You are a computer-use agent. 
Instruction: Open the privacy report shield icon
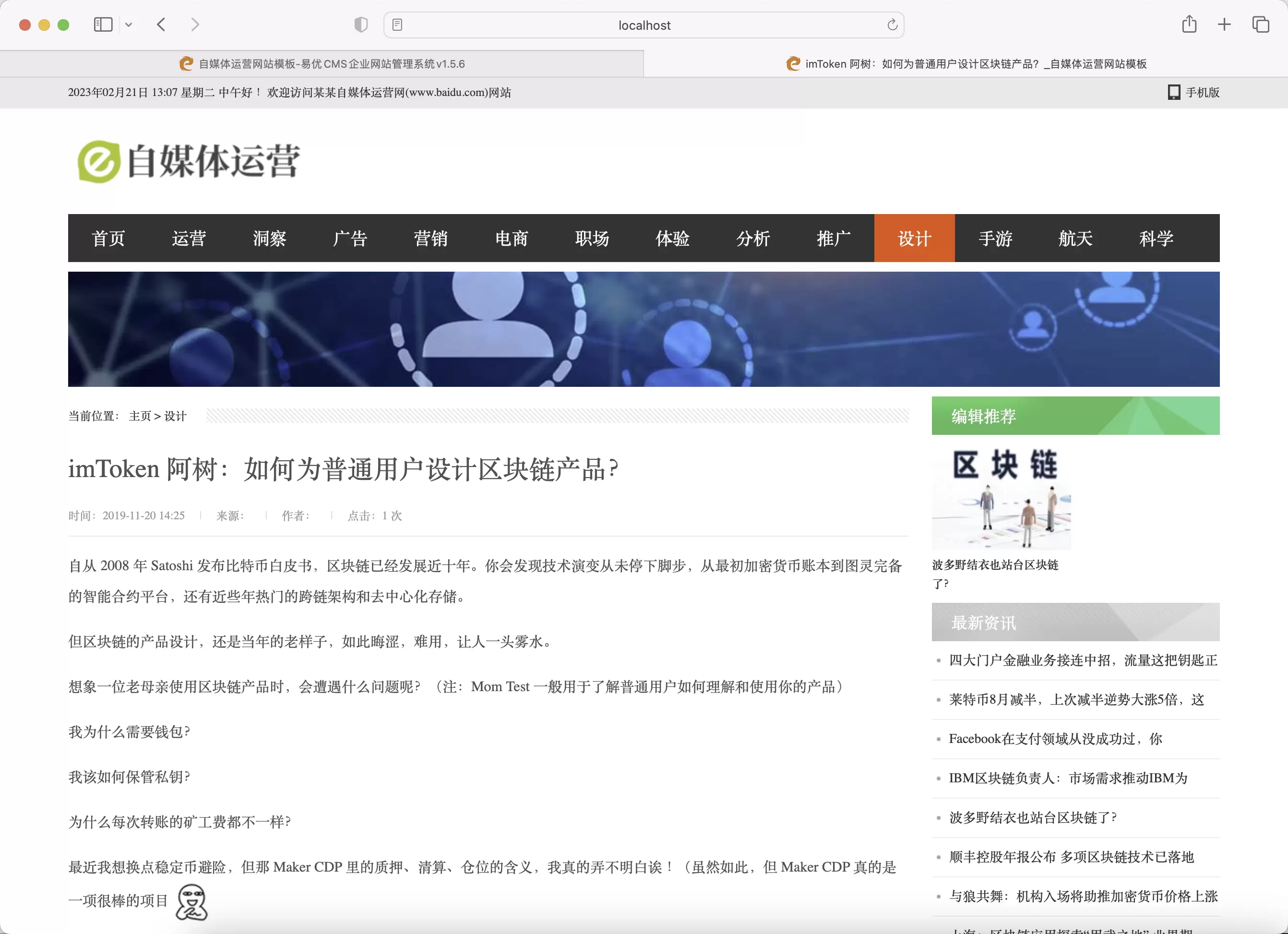pyautogui.click(x=360, y=25)
